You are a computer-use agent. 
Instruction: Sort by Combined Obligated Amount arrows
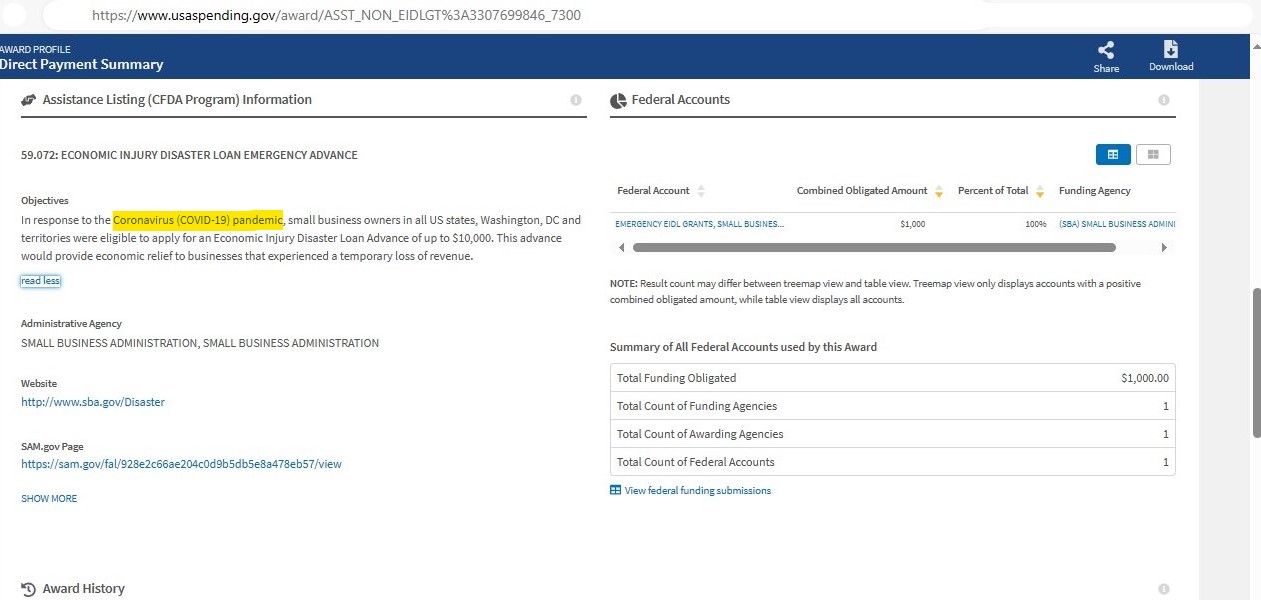(938, 191)
